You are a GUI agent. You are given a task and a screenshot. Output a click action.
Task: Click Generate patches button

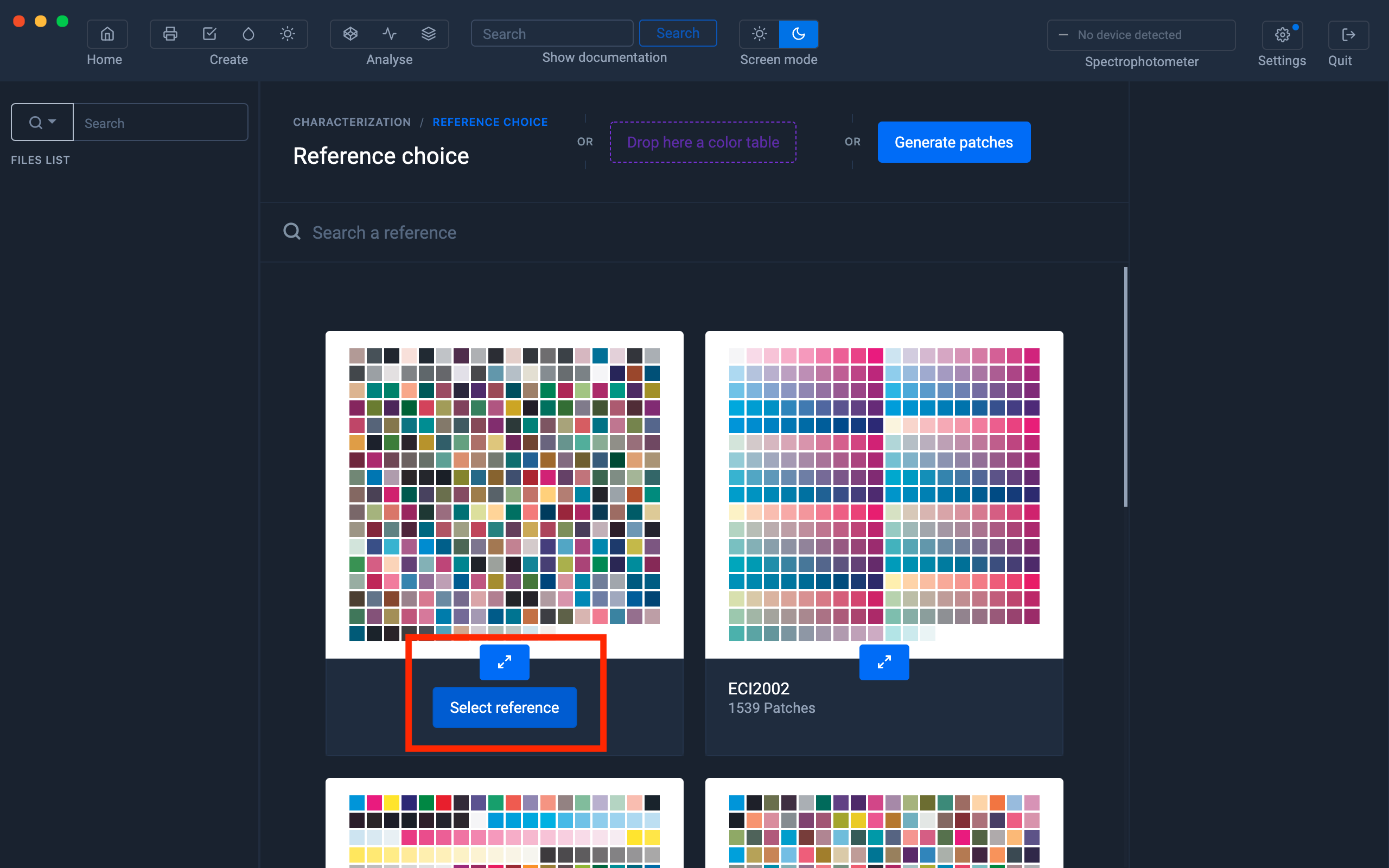tap(954, 142)
